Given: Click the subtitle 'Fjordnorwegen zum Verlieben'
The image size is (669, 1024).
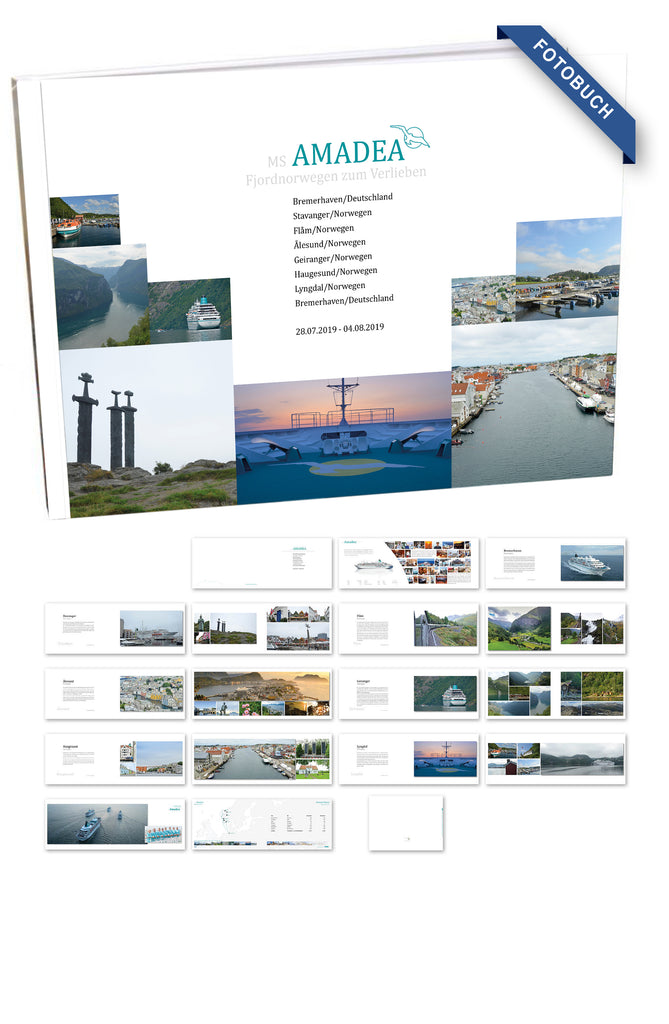Looking at the screenshot, I should tap(336, 176).
